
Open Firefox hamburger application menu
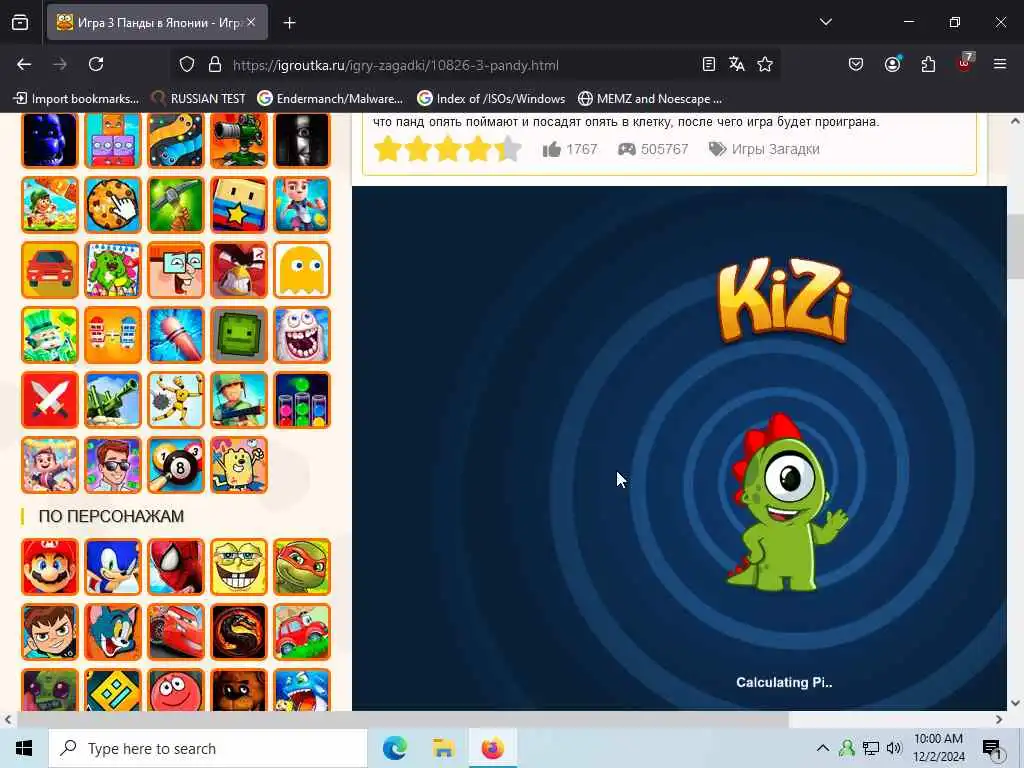(x=1000, y=64)
